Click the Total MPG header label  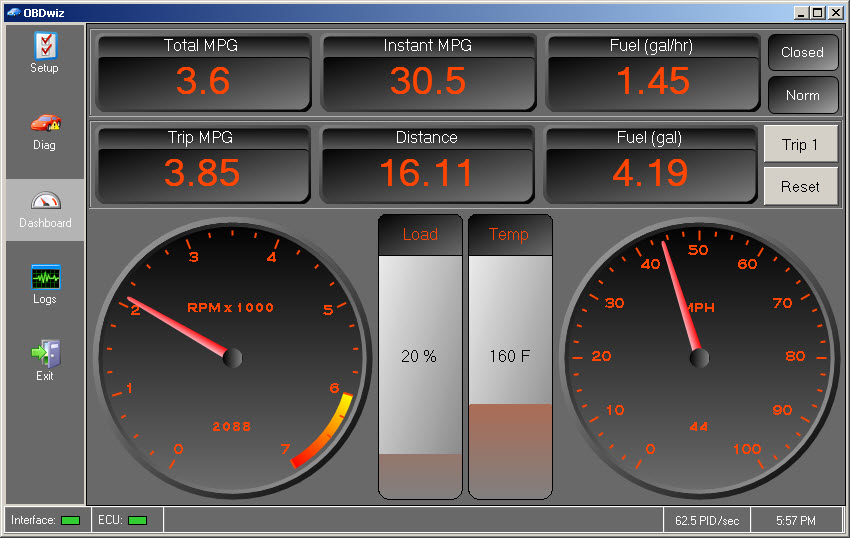coord(201,46)
